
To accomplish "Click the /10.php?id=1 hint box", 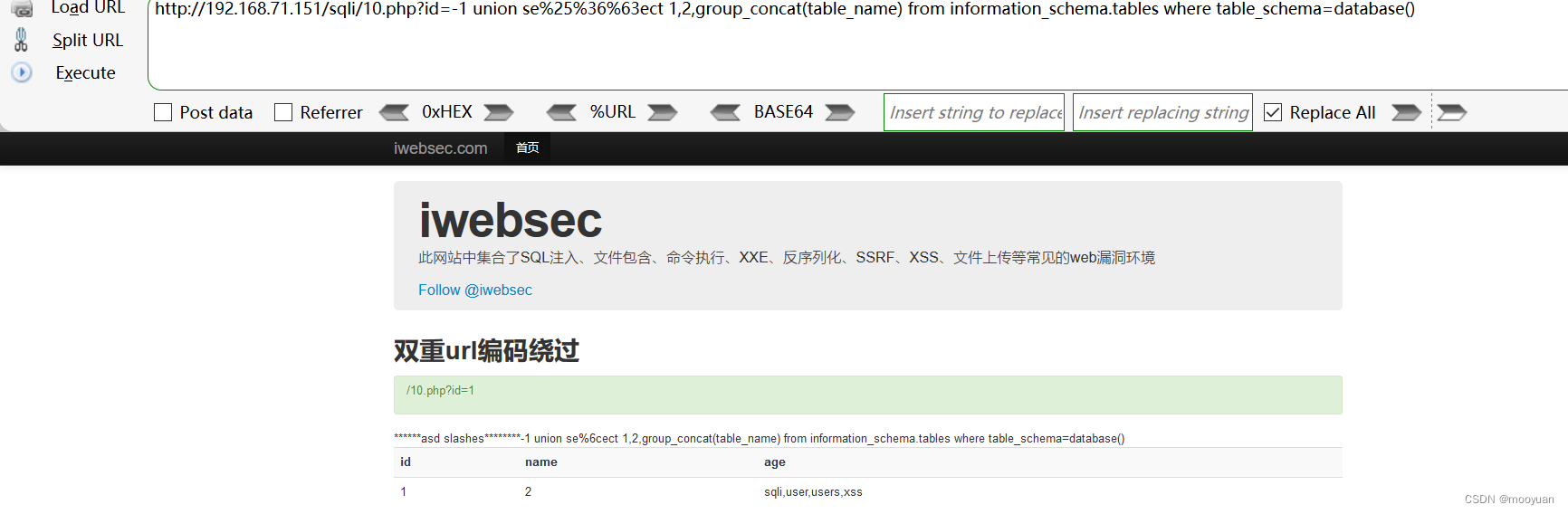I will click(x=867, y=395).
